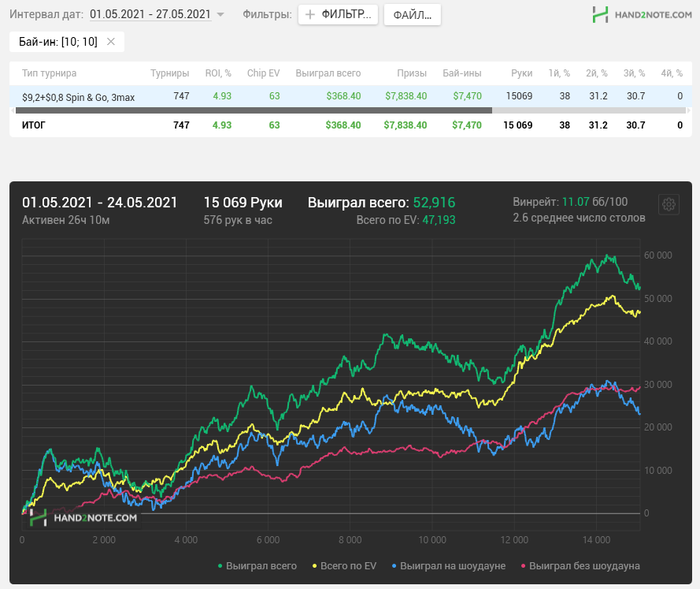
Task: Click the $368.40 value in Spin & Go row
Action: (x=343, y=96)
